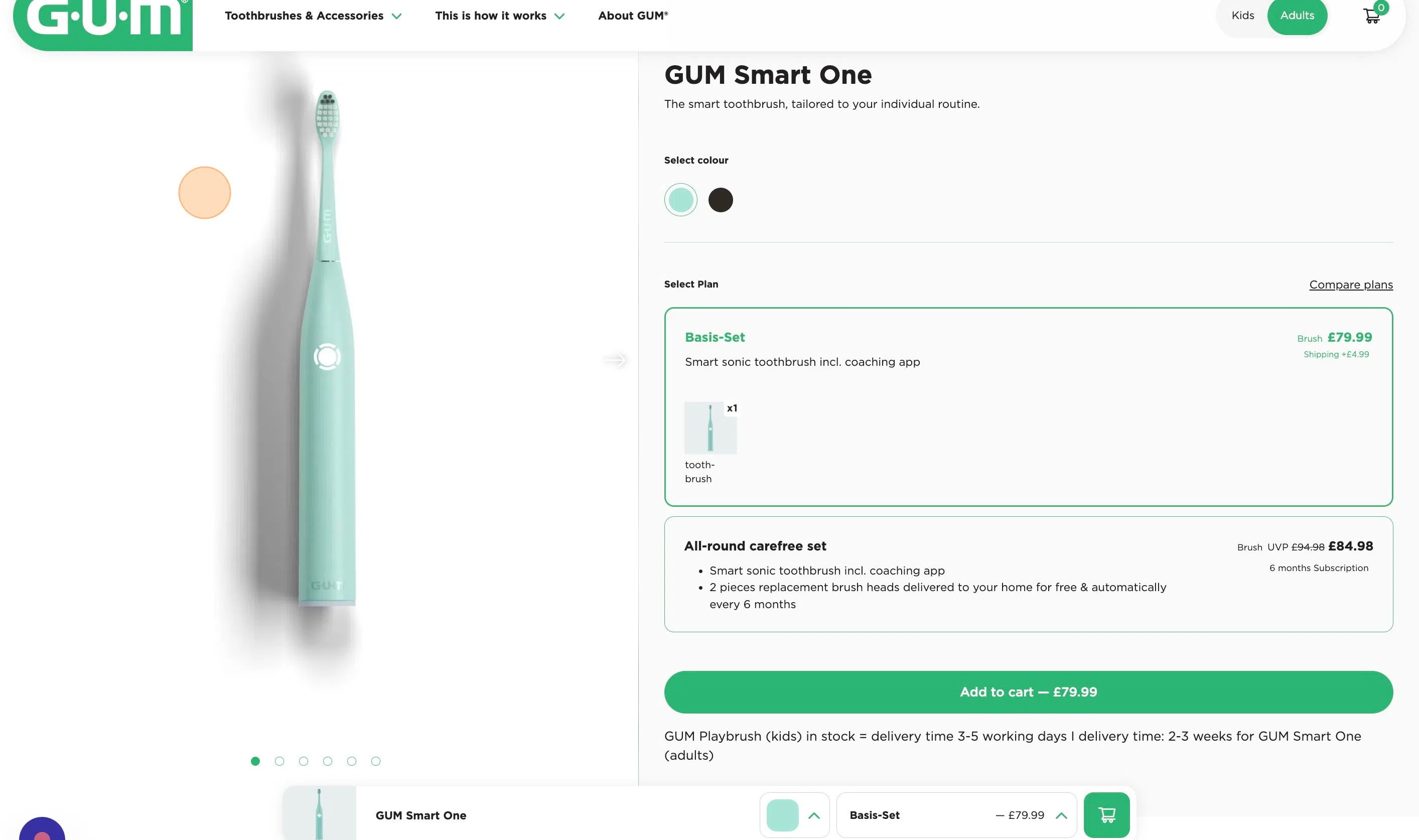Expand This is how it works menu
Image resolution: width=1419 pixels, height=840 pixels.
coord(499,16)
